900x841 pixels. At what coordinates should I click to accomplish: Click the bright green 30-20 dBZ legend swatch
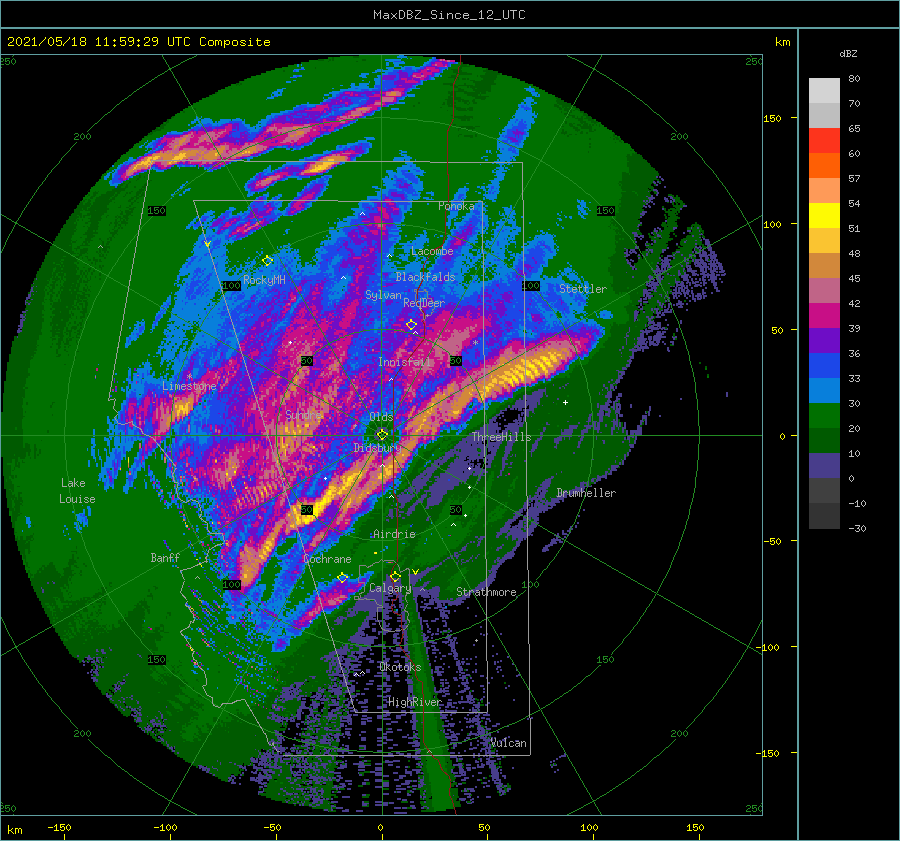click(824, 415)
